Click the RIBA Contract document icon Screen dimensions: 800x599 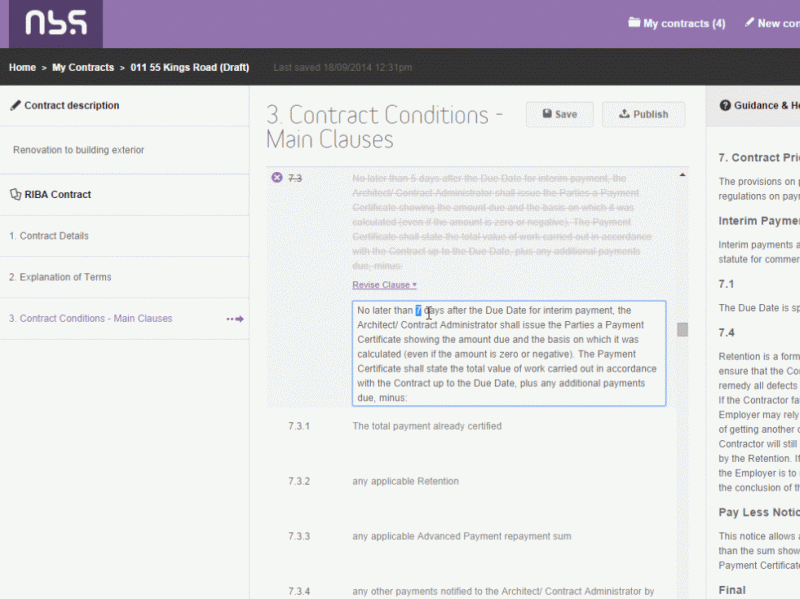pos(16,194)
